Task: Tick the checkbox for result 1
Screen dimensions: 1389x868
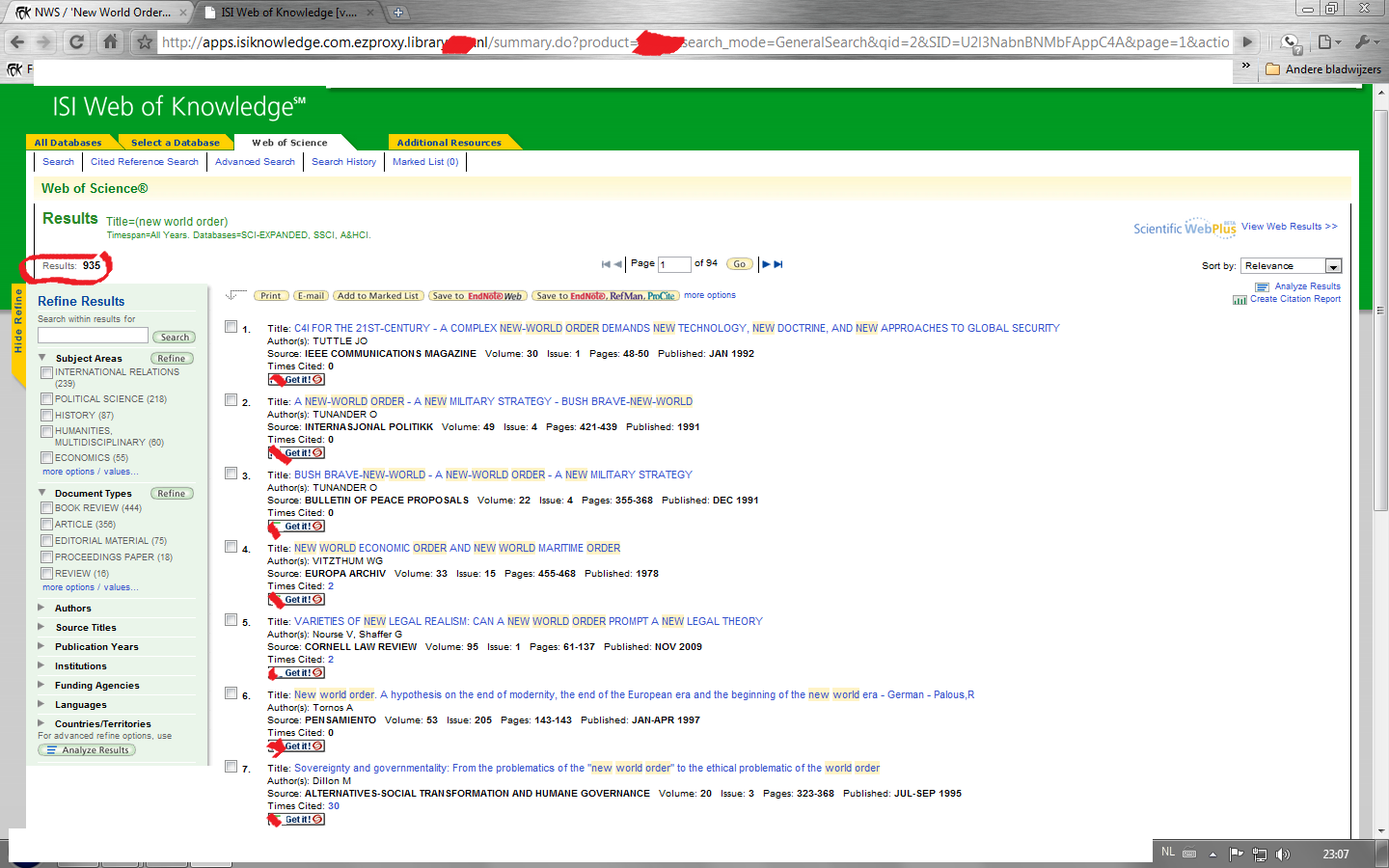Action: coord(231,327)
